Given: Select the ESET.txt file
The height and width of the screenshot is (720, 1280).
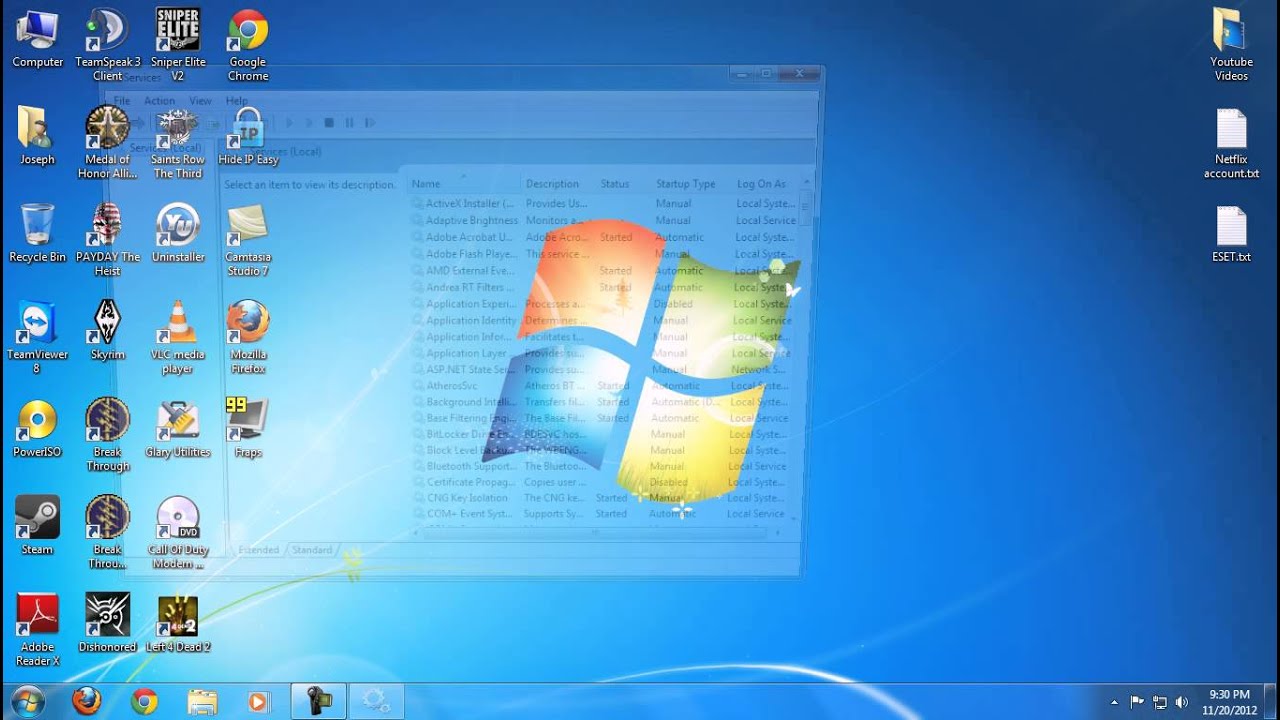Looking at the screenshot, I should [1231, 233].
